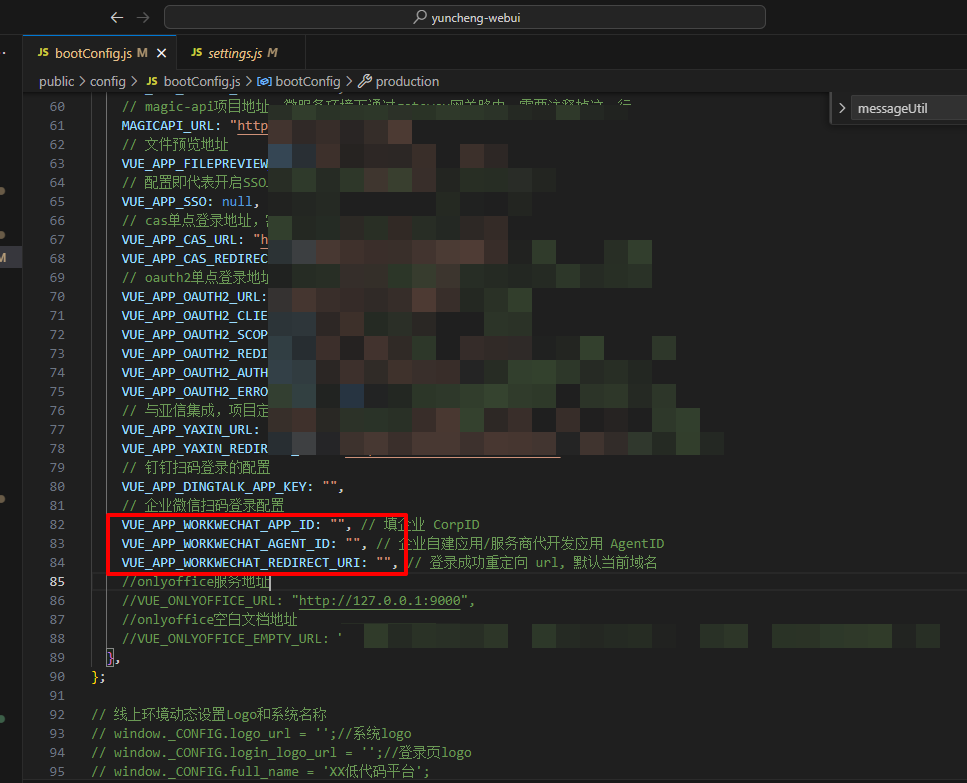
Task: Close the bootConfig.js tab
Action: point(162,53)
